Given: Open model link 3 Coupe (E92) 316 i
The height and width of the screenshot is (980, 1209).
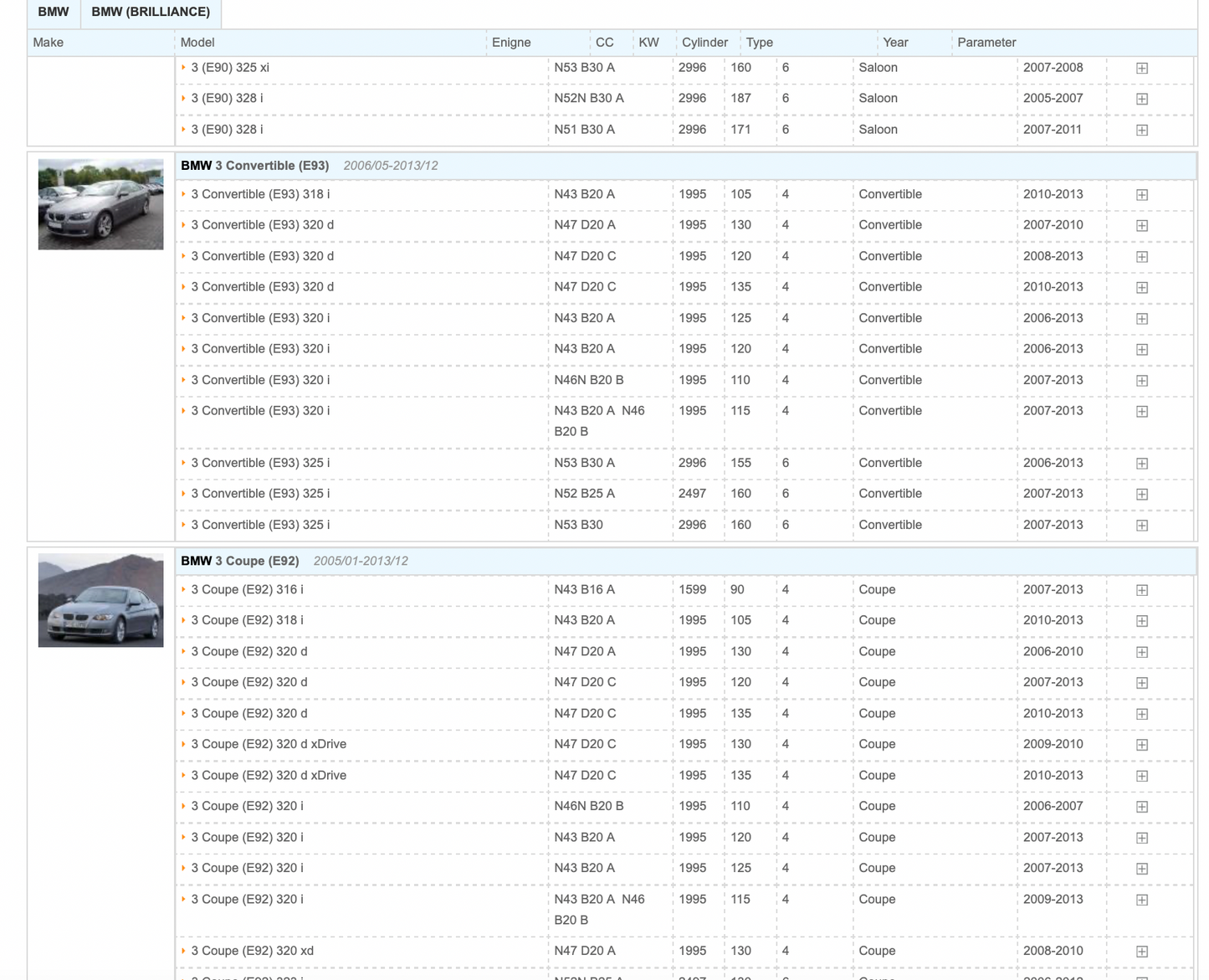Looking at the screenshot, I should (247, 590).
